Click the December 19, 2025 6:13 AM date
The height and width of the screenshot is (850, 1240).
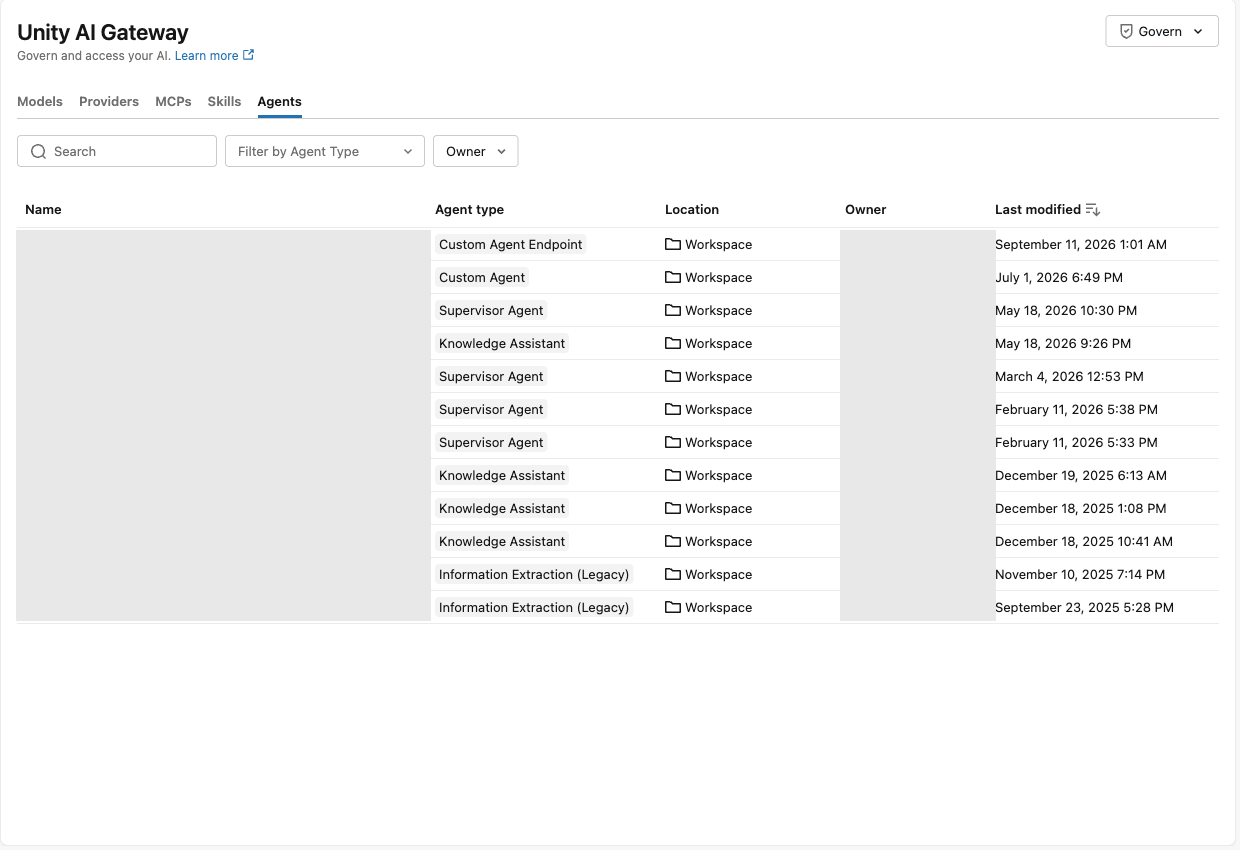coord(1081,475)
